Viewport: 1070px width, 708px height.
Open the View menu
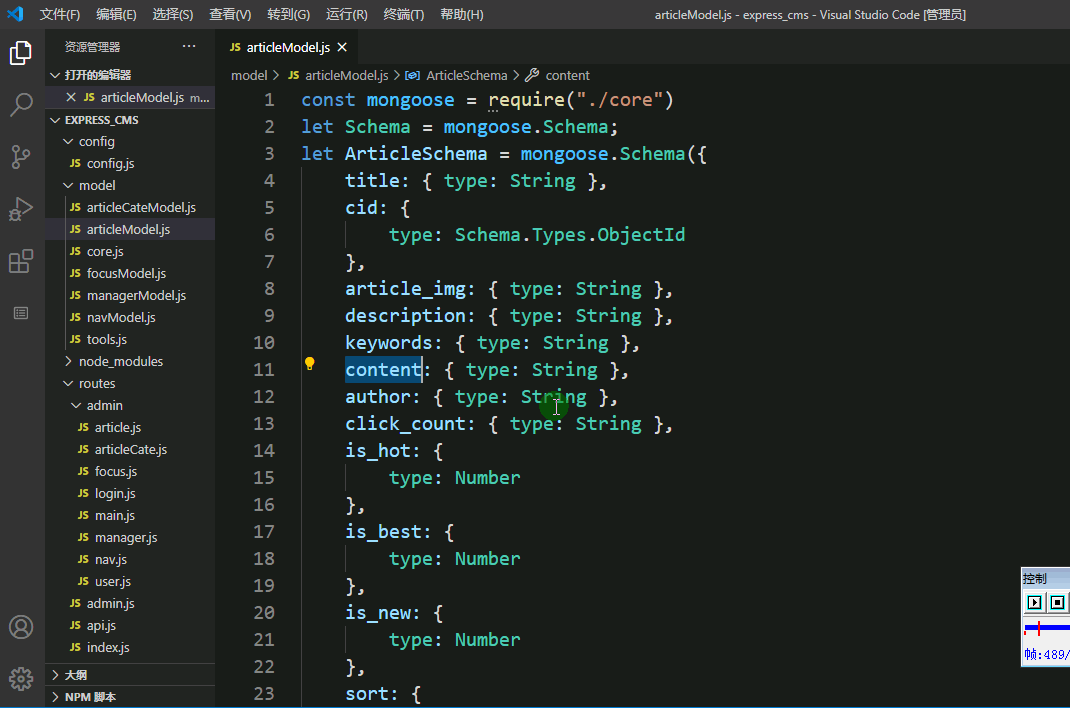230,14
